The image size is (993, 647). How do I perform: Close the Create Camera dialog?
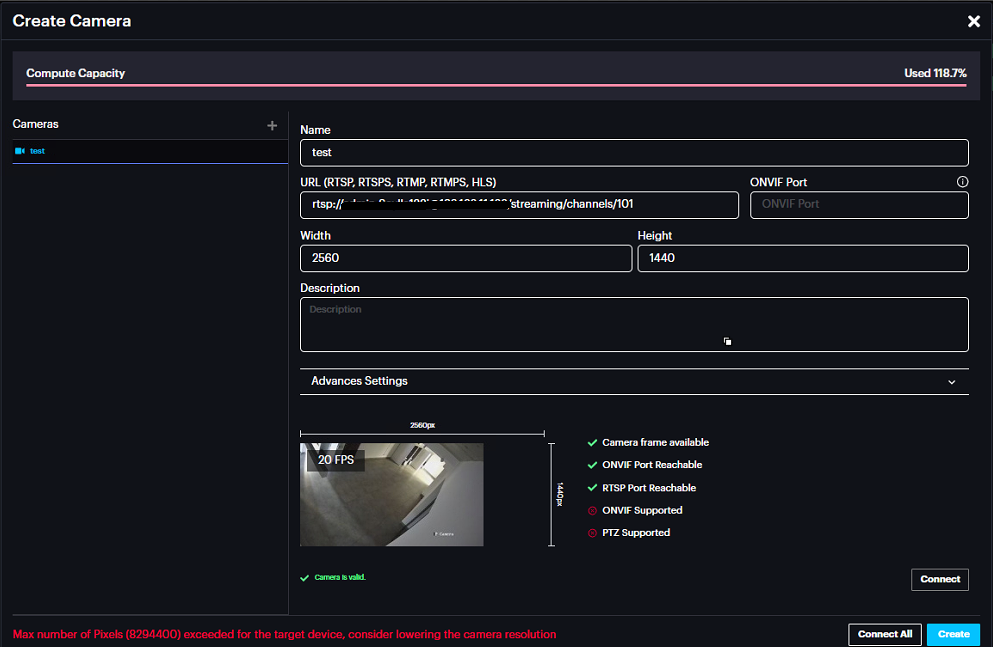pyautogui.click(x=973, y=21)
